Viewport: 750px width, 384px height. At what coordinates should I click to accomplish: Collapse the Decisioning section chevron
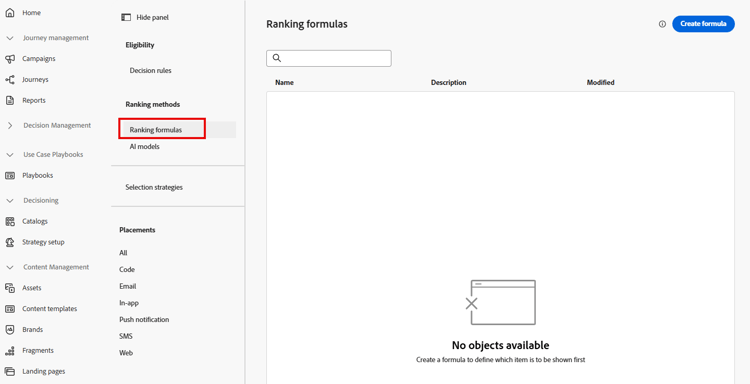pos(10,200)
